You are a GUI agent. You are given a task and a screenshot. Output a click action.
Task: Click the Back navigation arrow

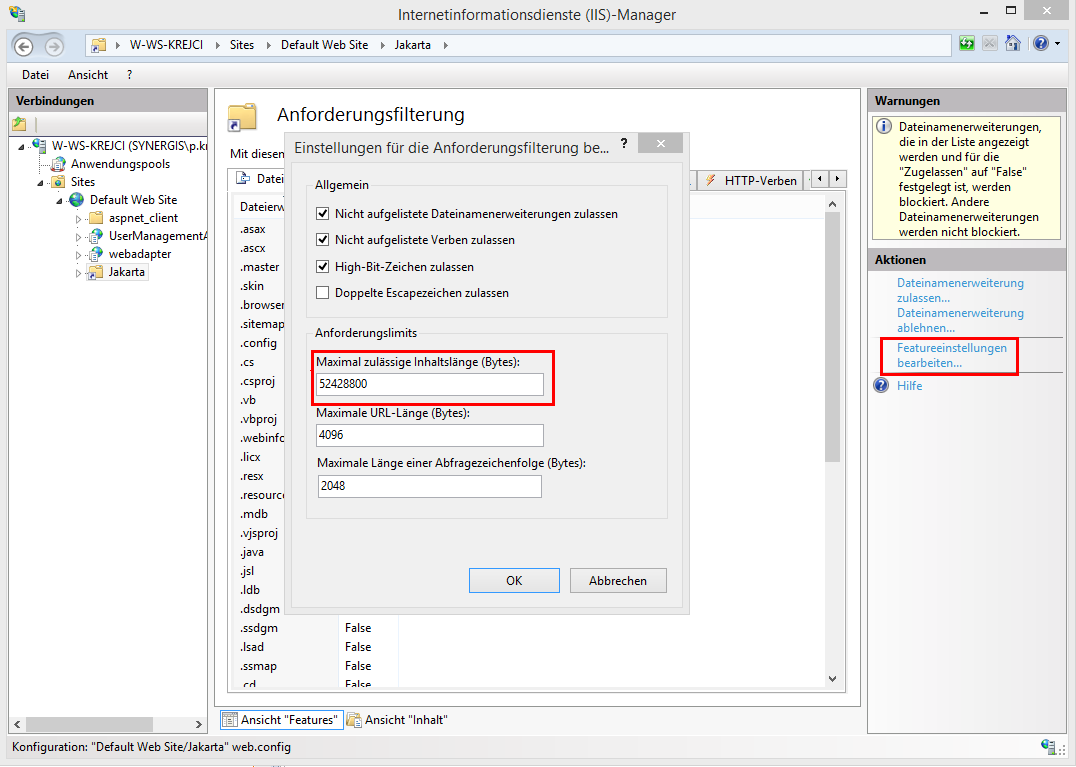pos(24,46)
